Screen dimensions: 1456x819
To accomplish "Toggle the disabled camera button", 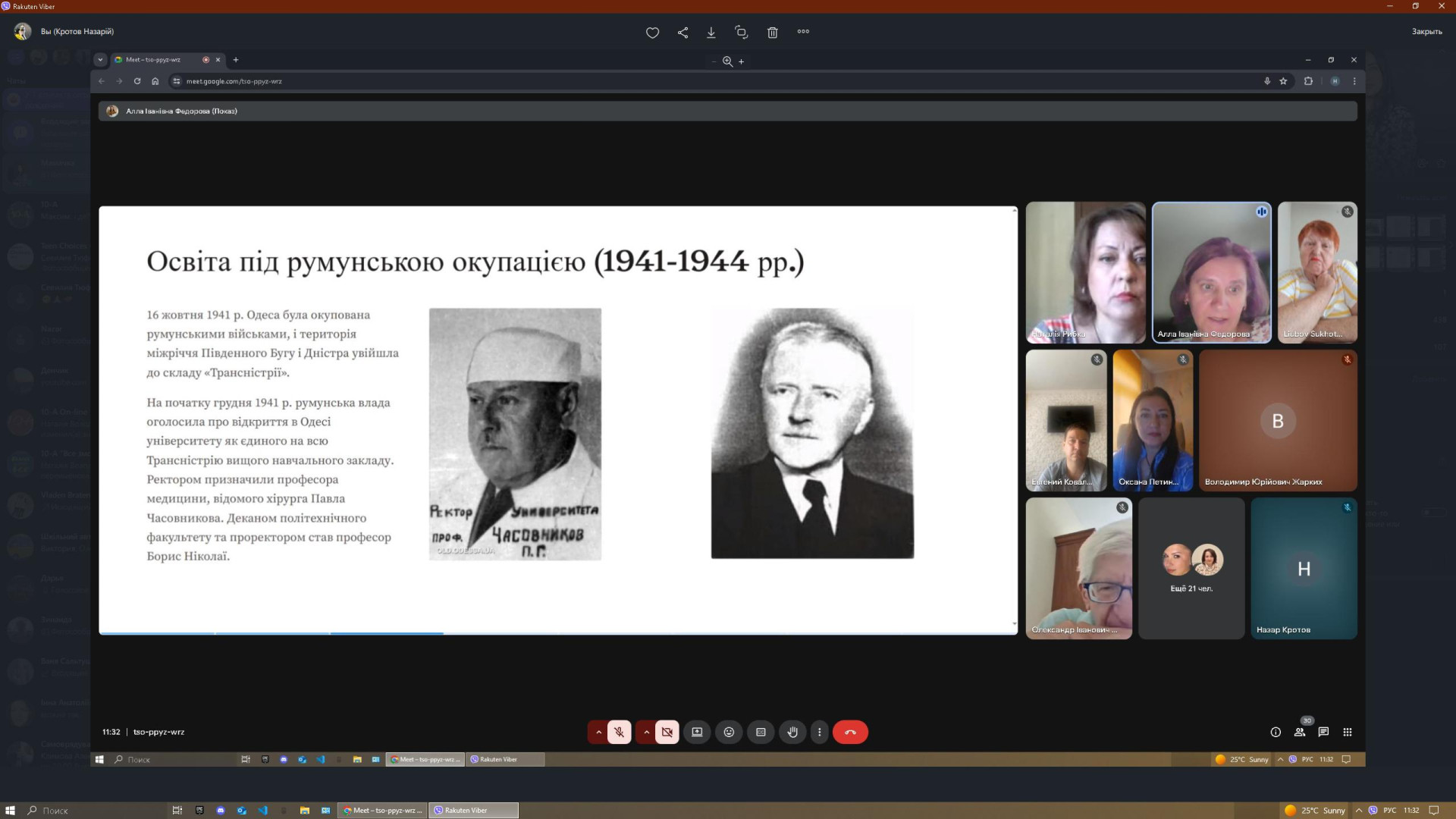I will [667, 732].
